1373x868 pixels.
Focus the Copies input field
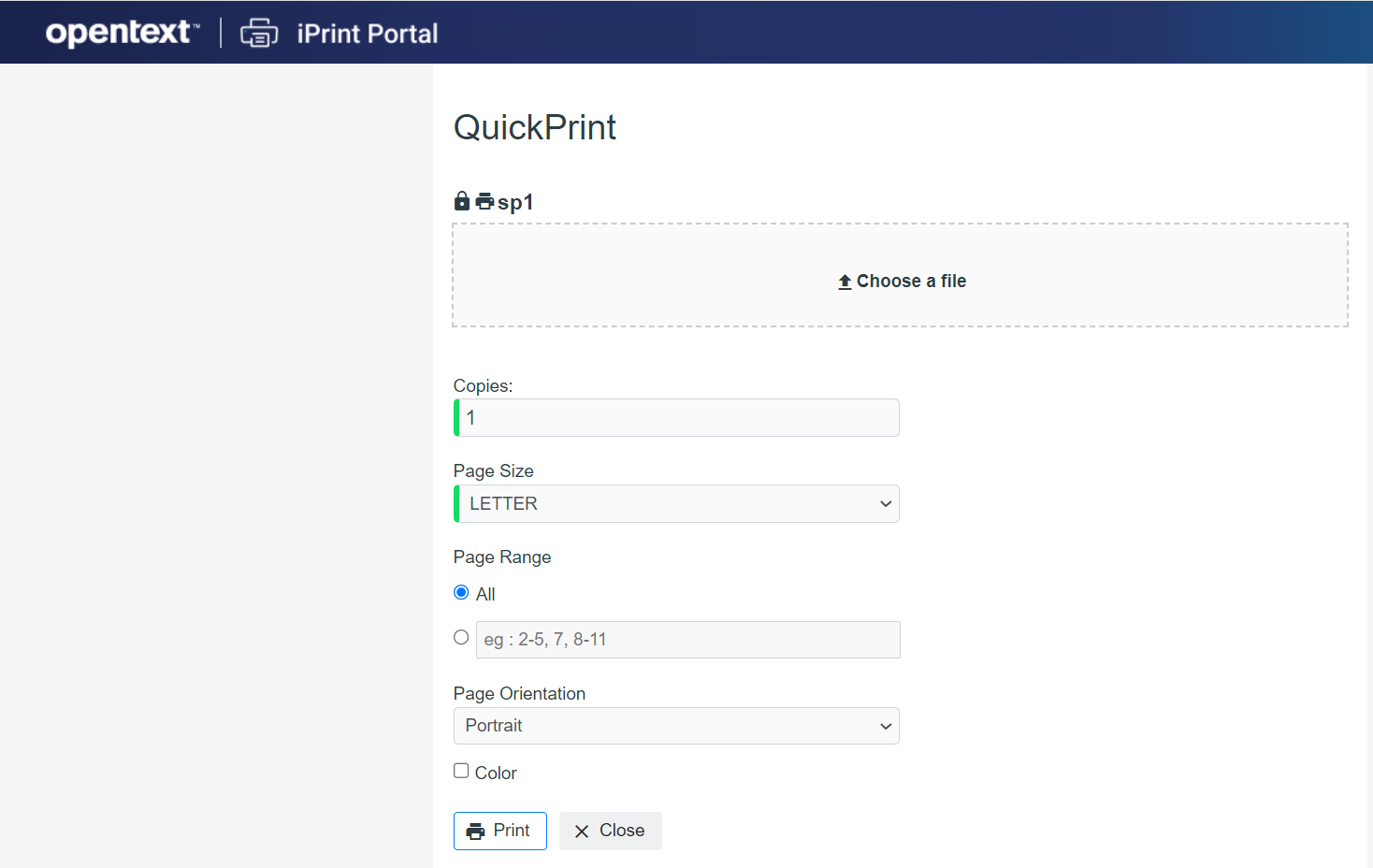[678, 418]
